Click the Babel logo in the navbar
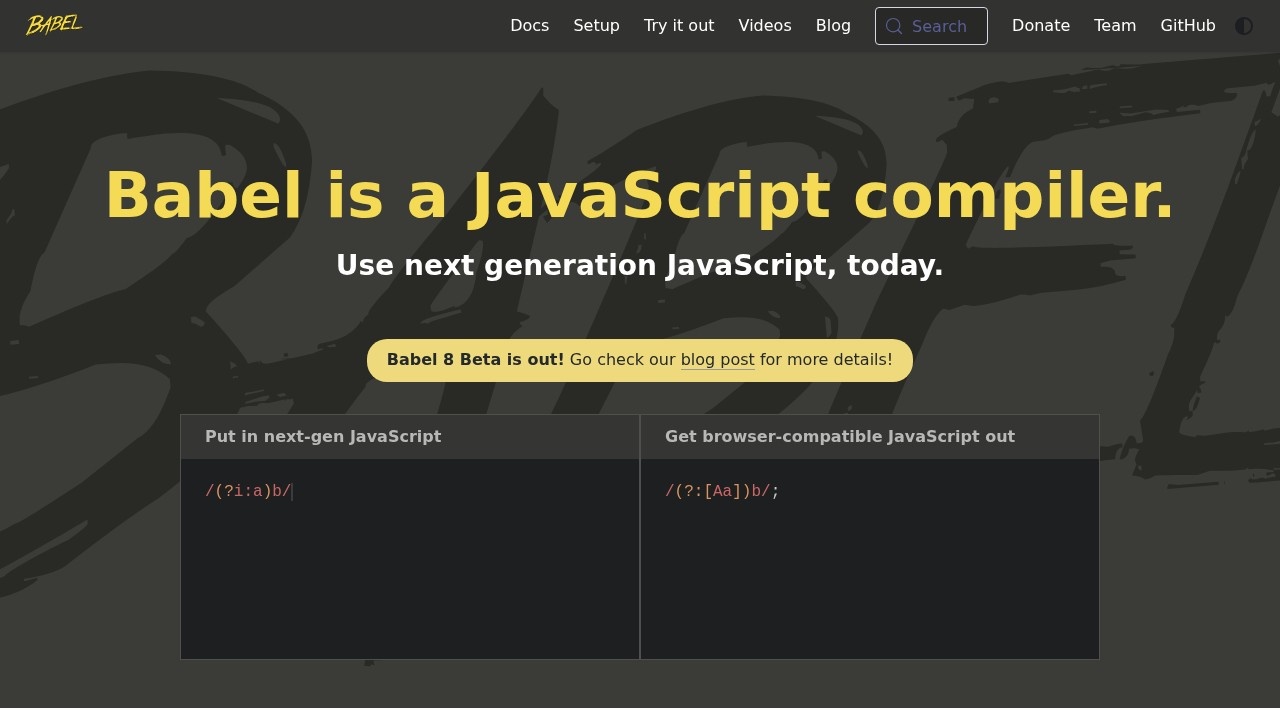The height and width of the screenshot is (720, 1280). click(54, 25)
